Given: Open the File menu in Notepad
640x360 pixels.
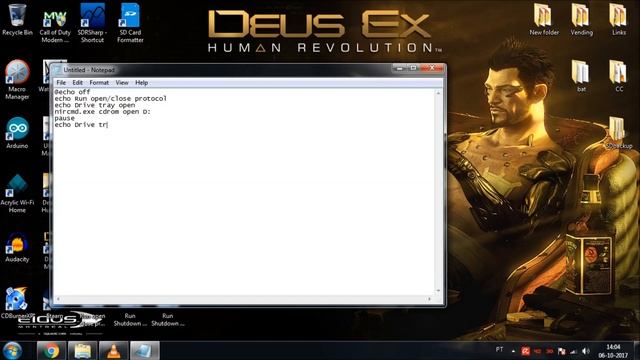Looking at the screenshot, I should pos(61,82).
